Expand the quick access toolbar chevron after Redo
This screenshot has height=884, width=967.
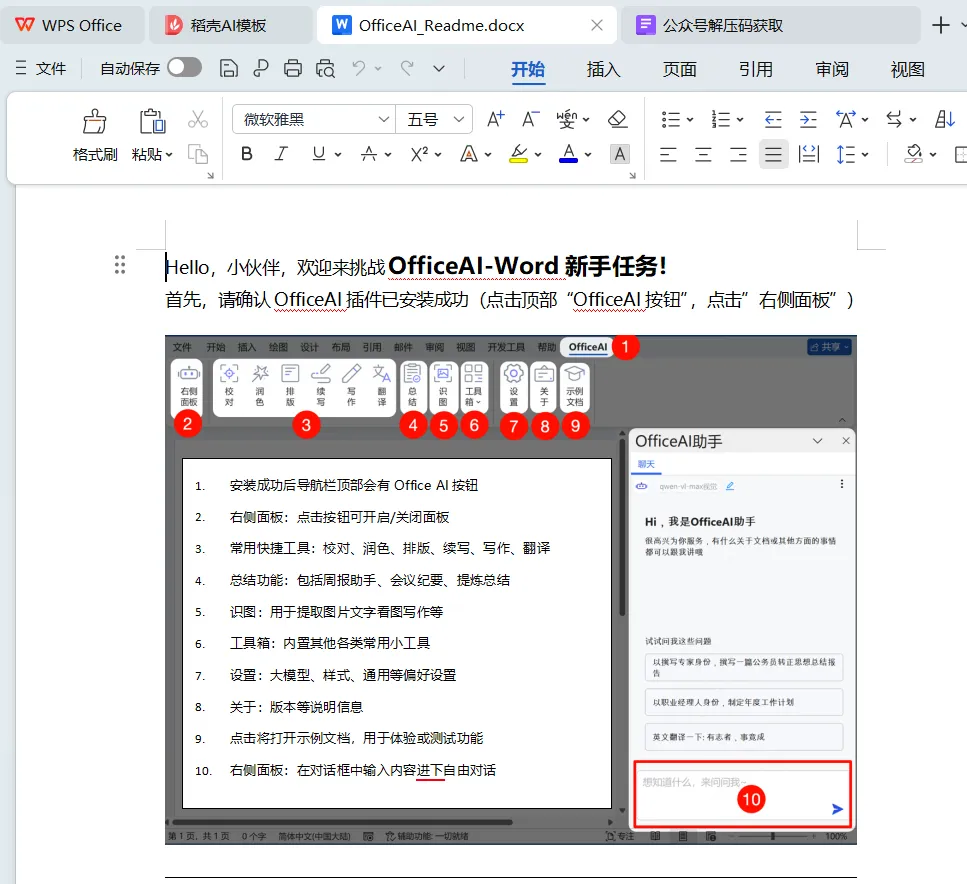[438, 68]
